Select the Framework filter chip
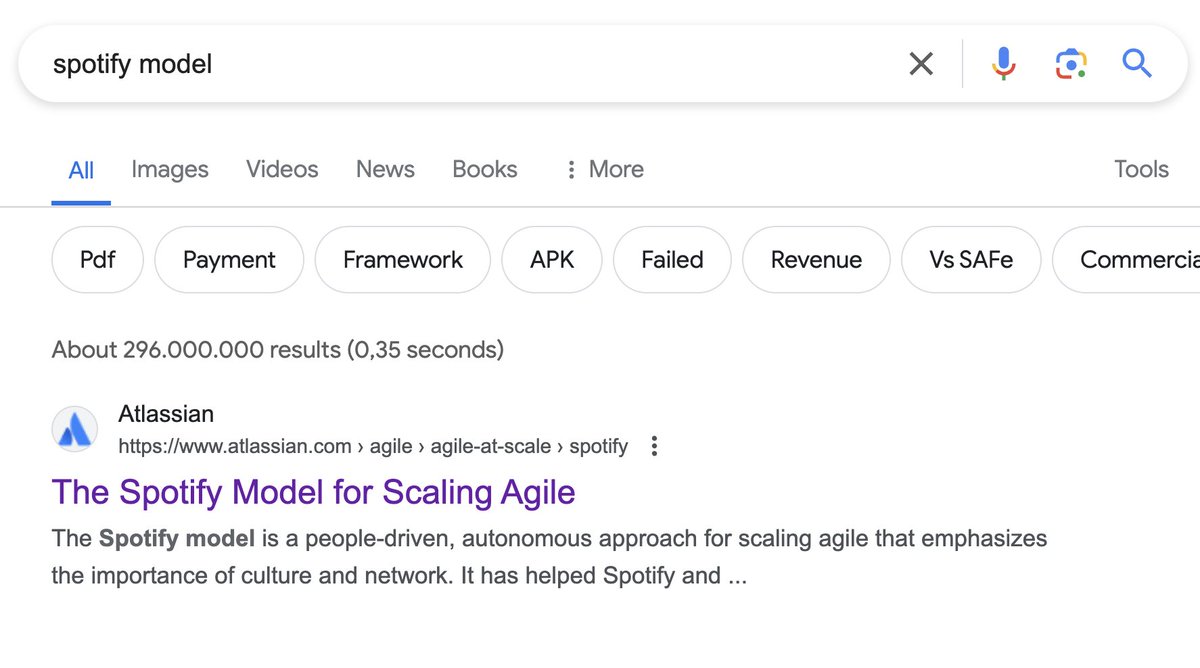 [403, 260]
